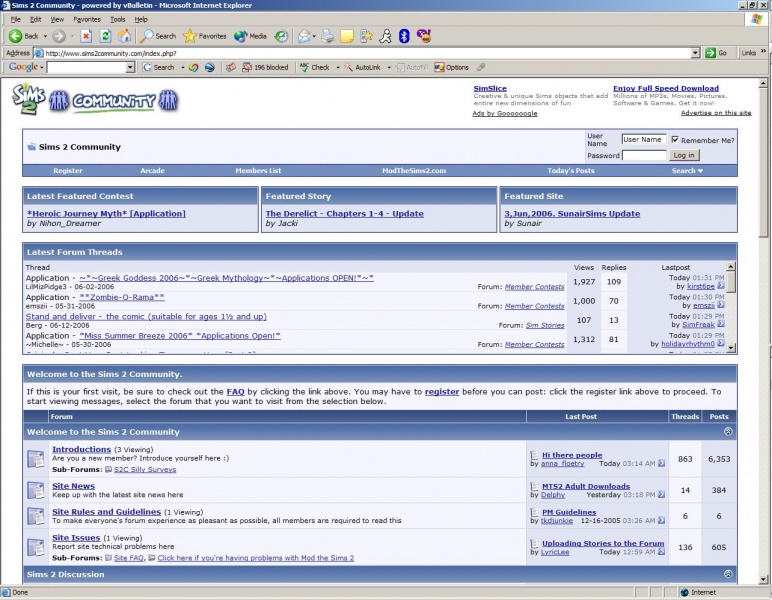Image resolution: width=772 pixels, height=600 pixels.
Task: Click the FAQ link in welcome text
Action: (x=235, y=392)
